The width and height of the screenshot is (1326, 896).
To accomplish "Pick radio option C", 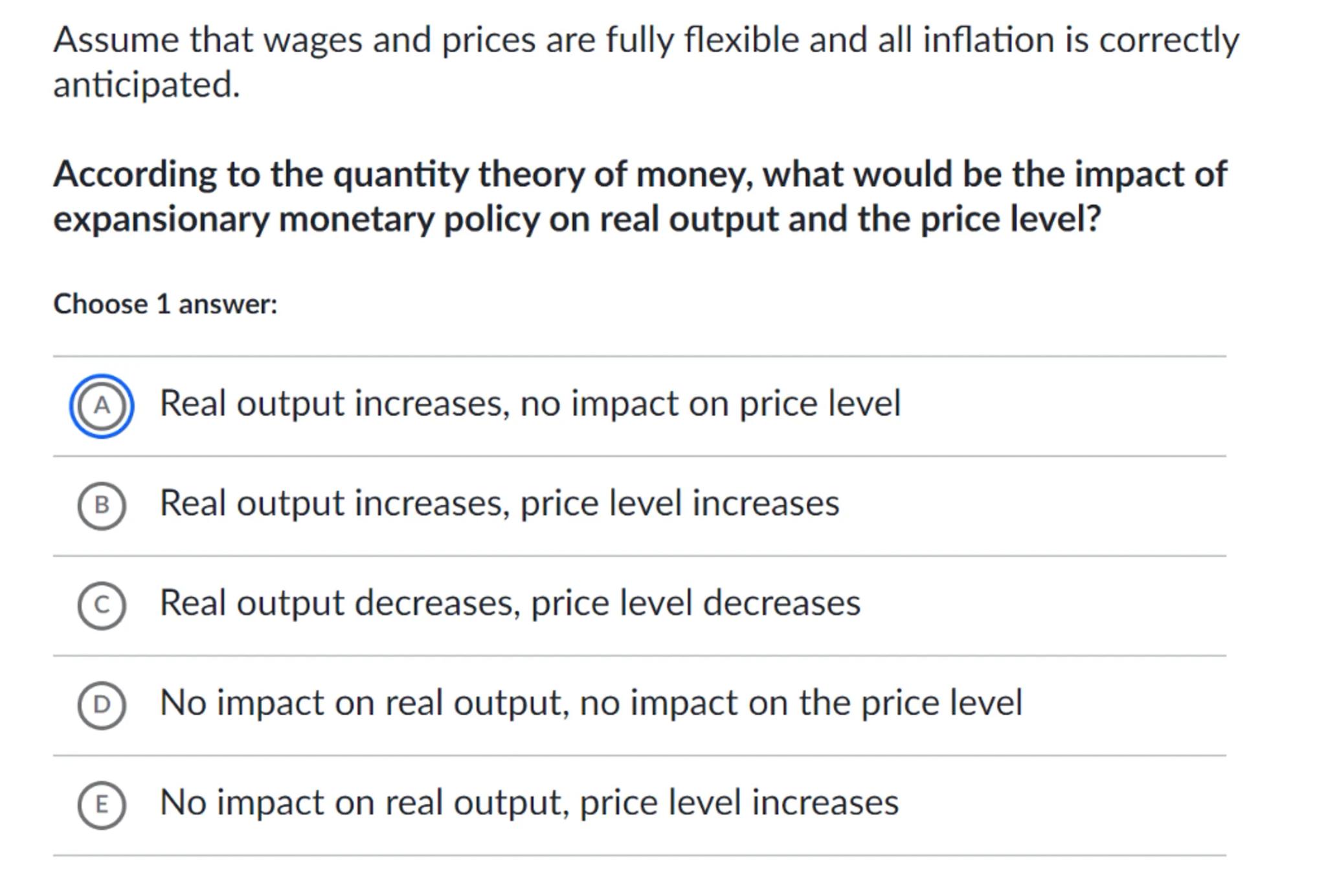I will (x=102, y=605).
